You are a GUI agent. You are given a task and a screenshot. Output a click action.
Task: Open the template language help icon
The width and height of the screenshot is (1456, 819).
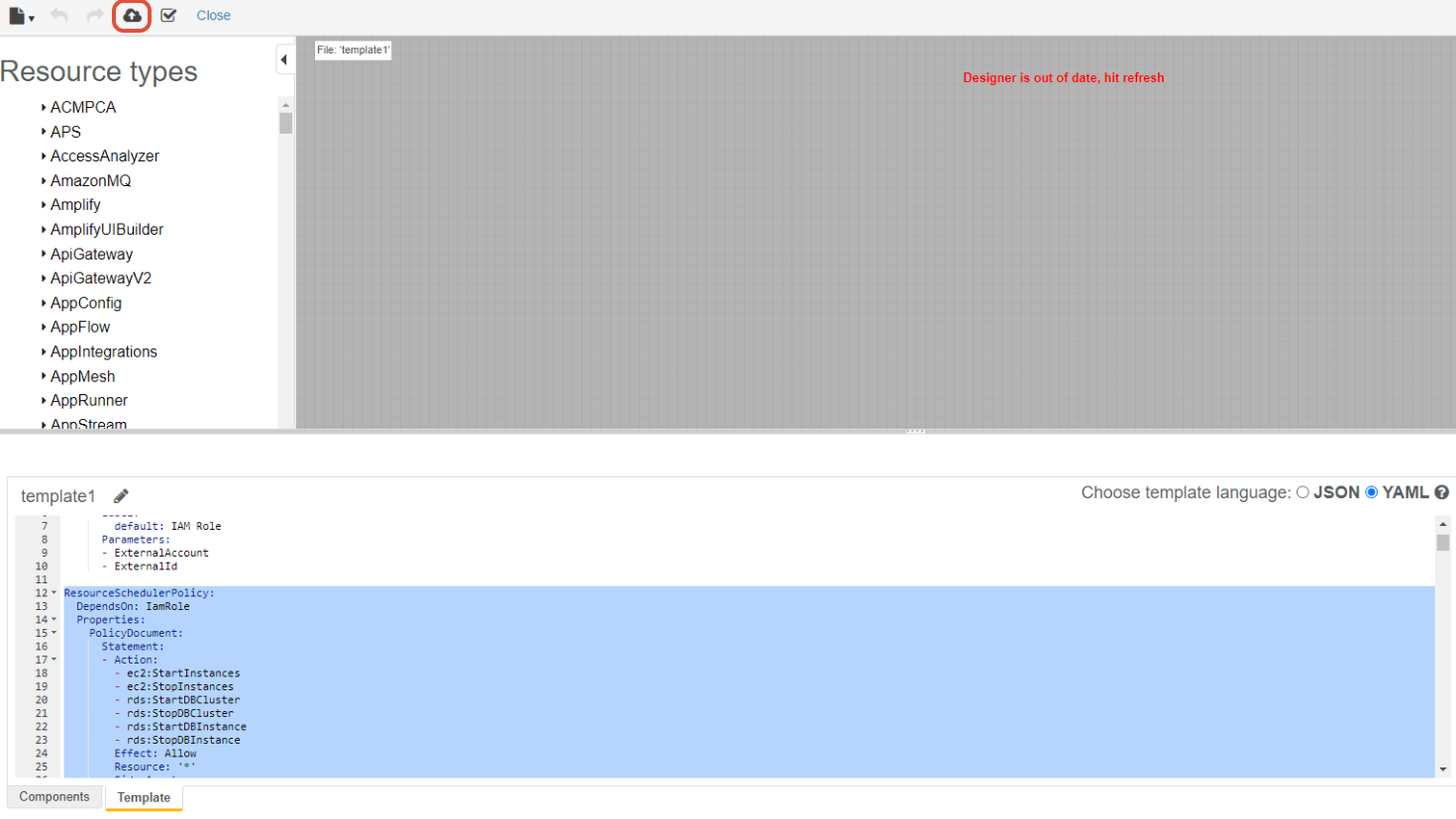1442,492
